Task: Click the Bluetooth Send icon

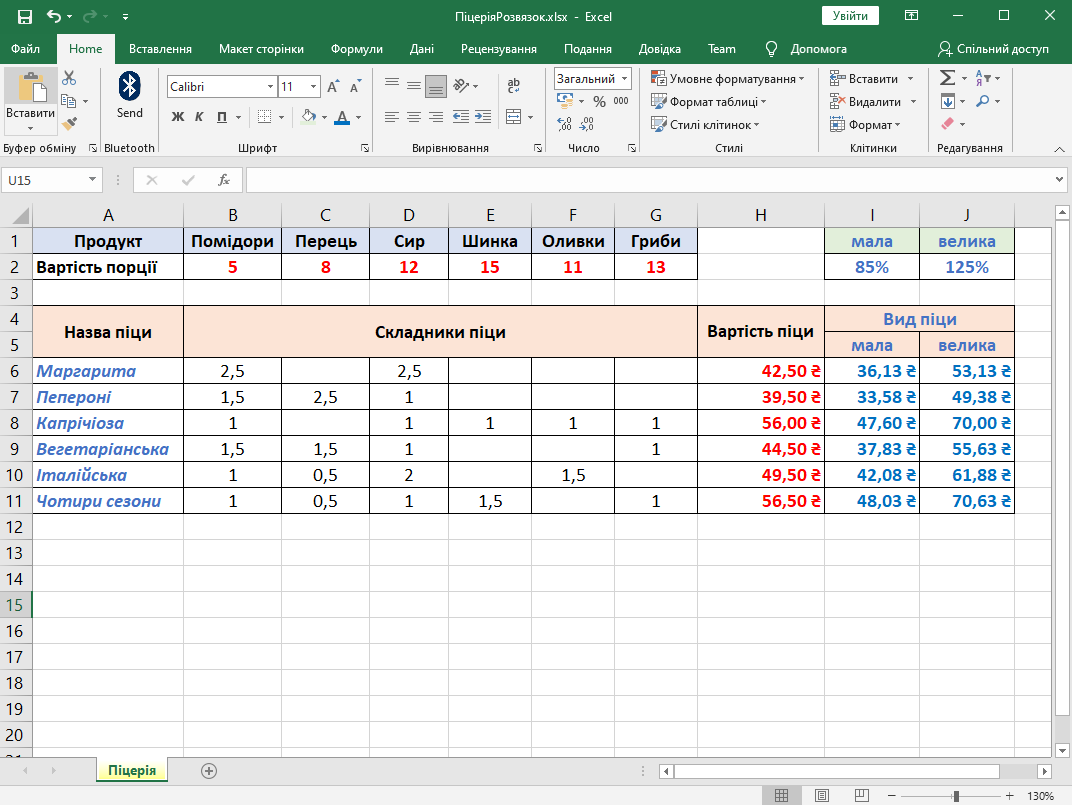Action: (x=129, y=95)
